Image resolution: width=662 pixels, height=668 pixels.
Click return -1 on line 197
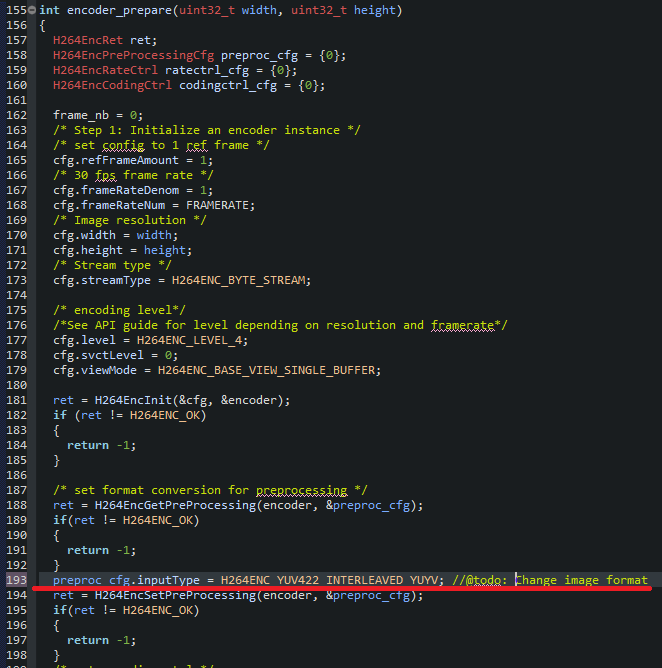pyautogui.click(x=101, y=640)
